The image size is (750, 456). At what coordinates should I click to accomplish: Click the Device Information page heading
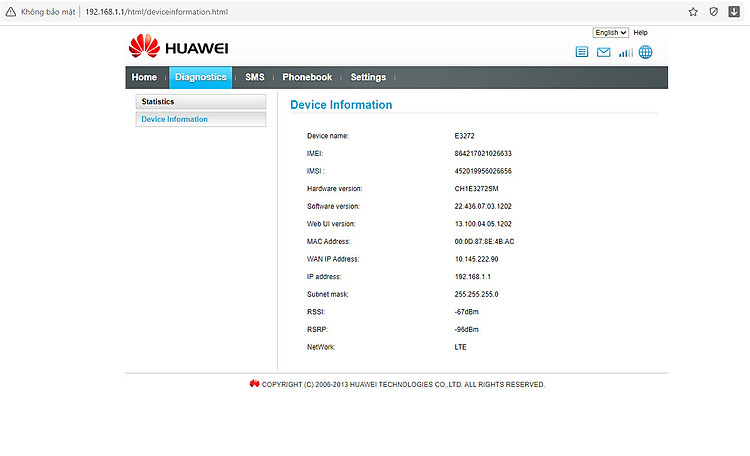tap(341, 105)
